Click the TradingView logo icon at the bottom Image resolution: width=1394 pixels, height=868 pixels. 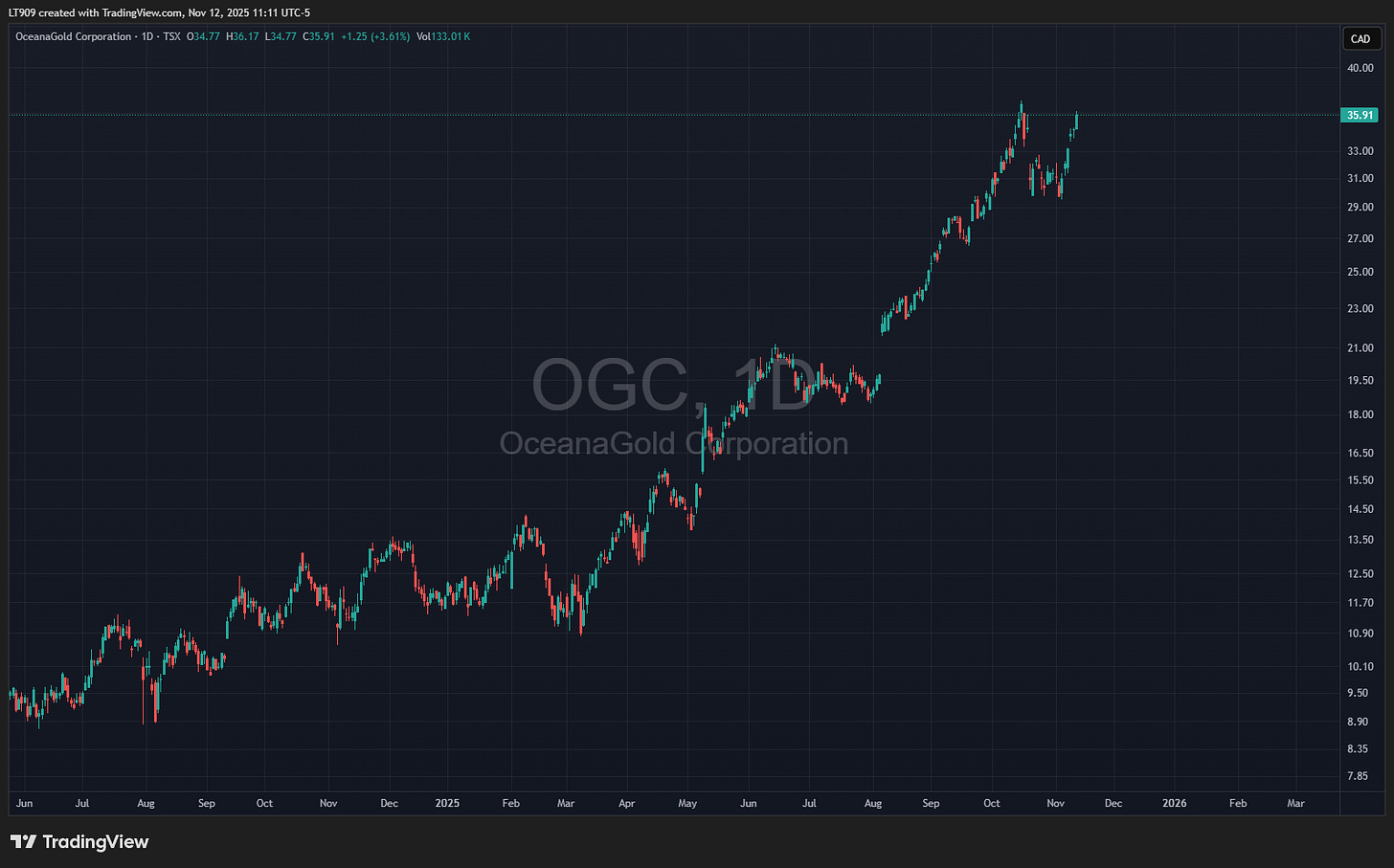pos(24,842)
